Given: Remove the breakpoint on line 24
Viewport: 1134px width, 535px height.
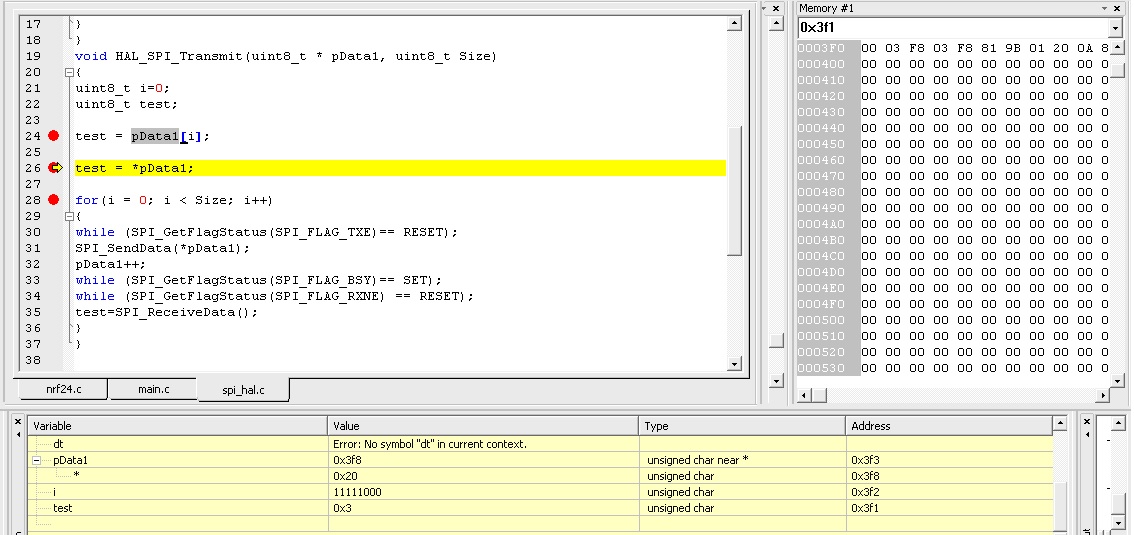Looking at the screenshot, I should (54, 136).
